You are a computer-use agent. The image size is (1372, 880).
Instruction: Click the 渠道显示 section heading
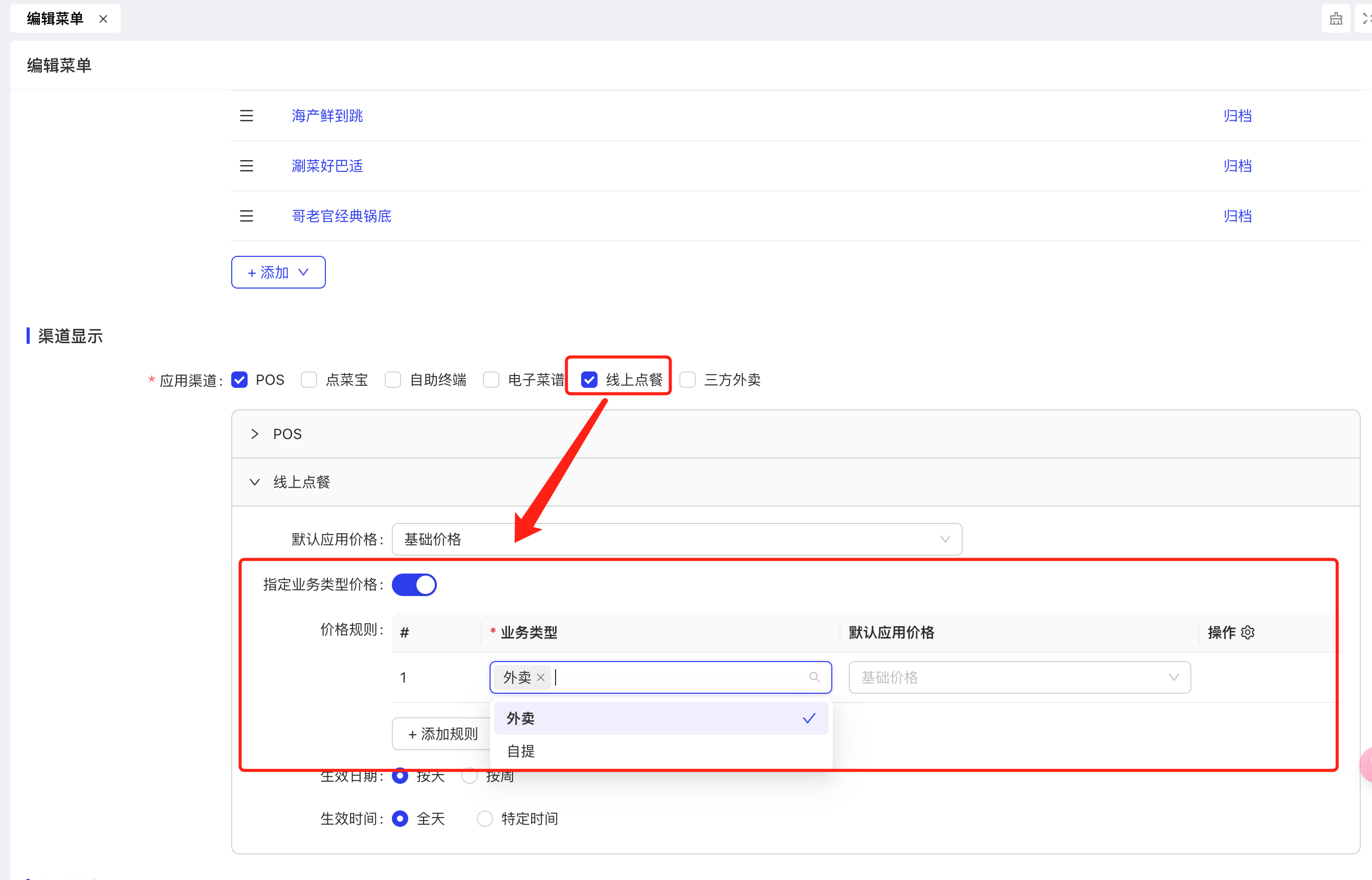[70, 337]
